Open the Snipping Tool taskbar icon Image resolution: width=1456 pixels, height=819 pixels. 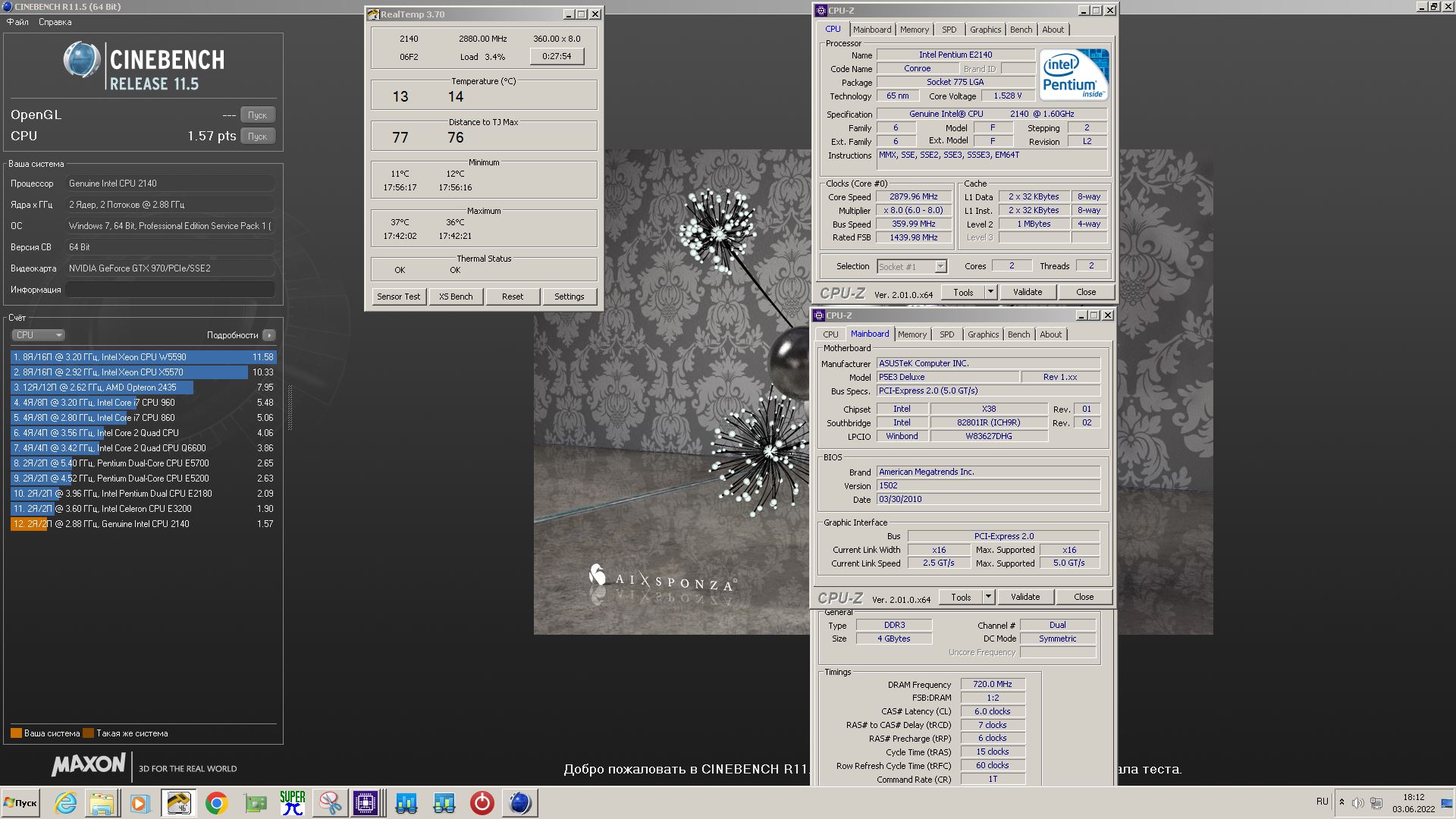330,803
